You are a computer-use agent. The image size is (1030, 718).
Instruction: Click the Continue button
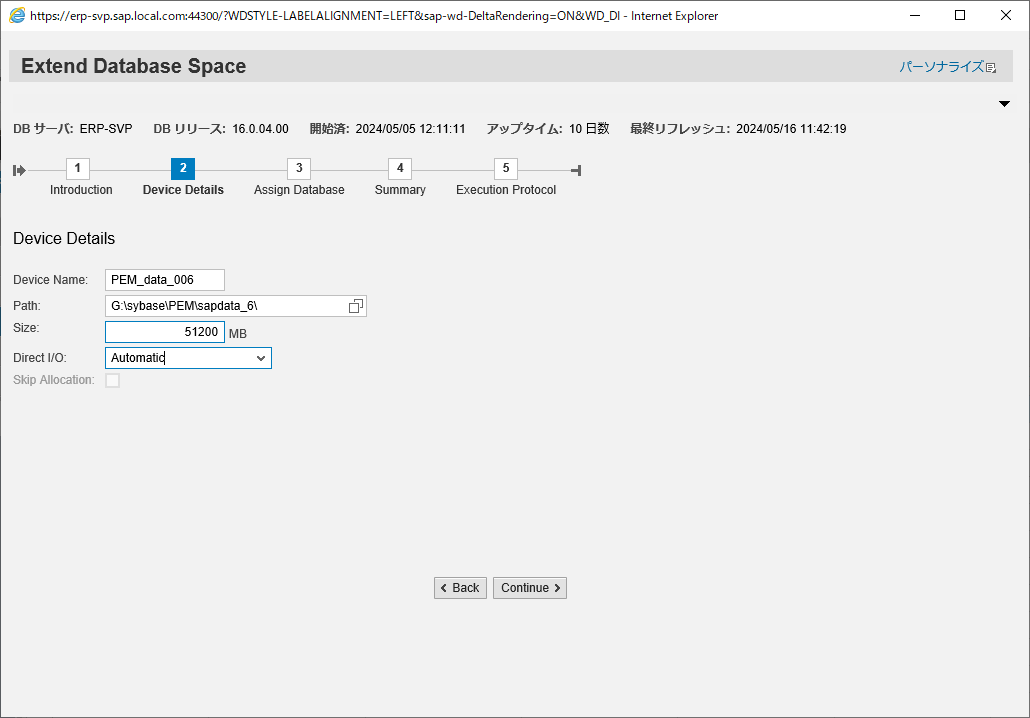point(530,588)
